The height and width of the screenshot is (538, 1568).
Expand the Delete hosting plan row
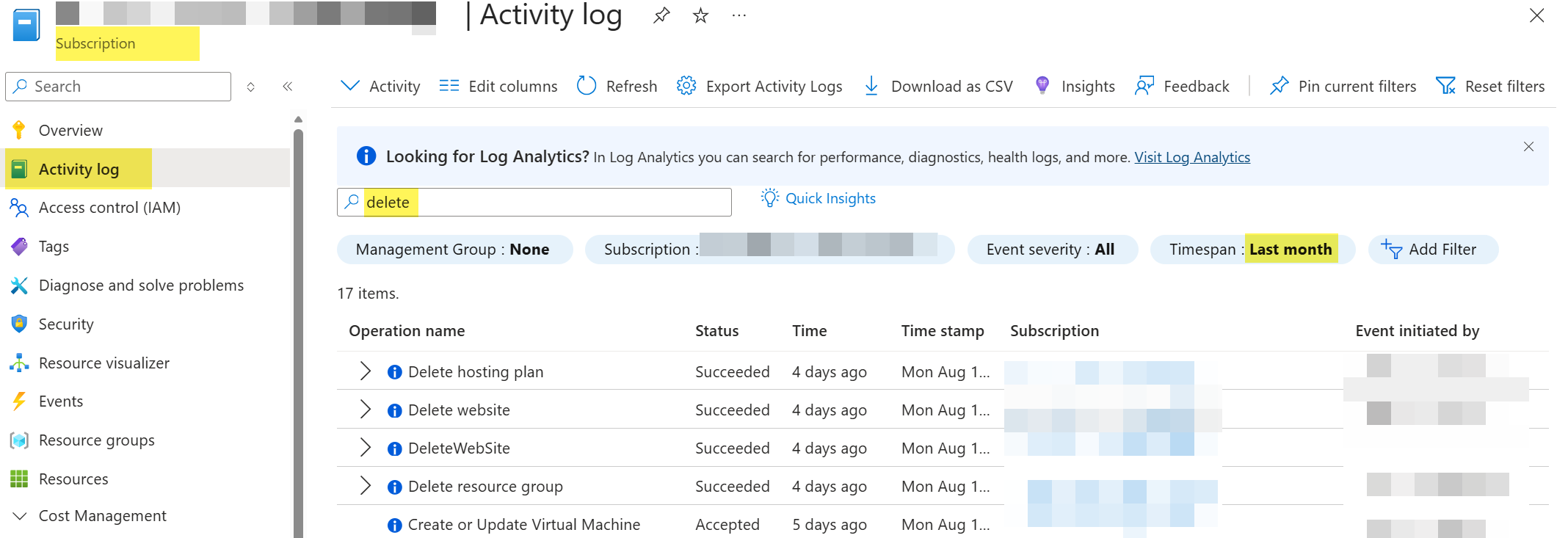tap(365, 371)
